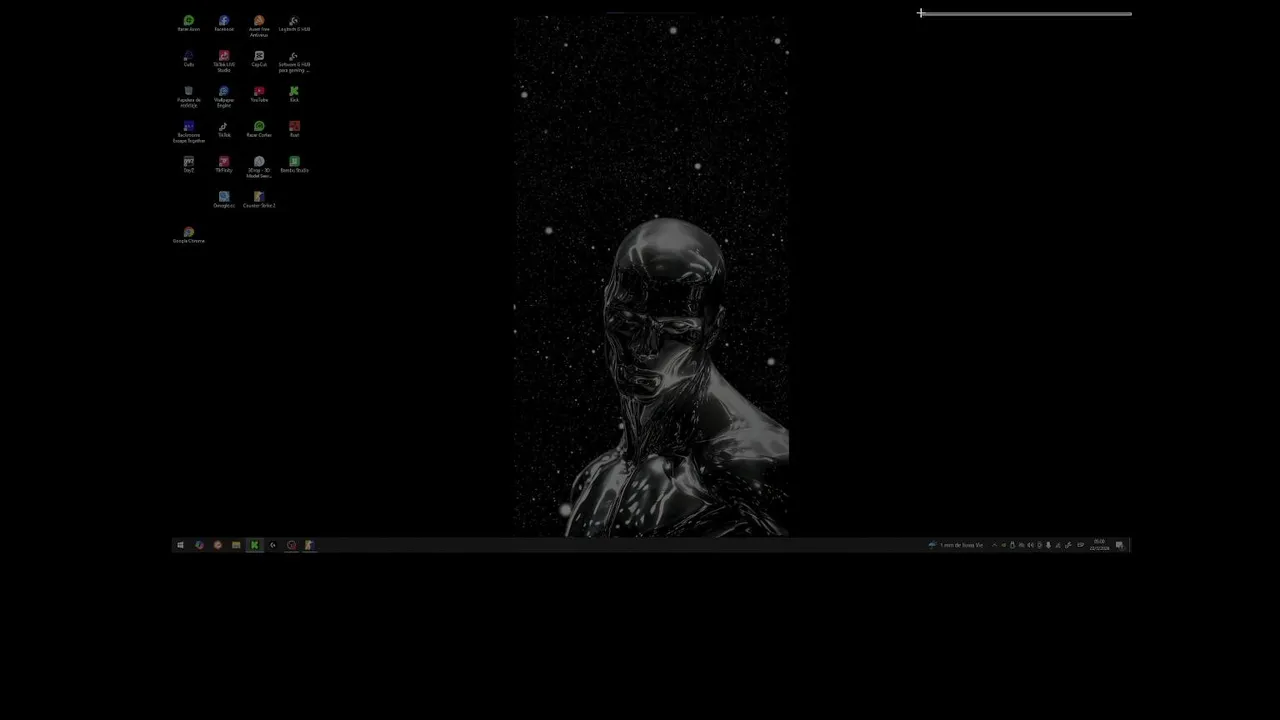Select the YouTube desktop shortcut
Image resolution: width=1280 pixels, height=720 pixels.
[x=259, y=94]
